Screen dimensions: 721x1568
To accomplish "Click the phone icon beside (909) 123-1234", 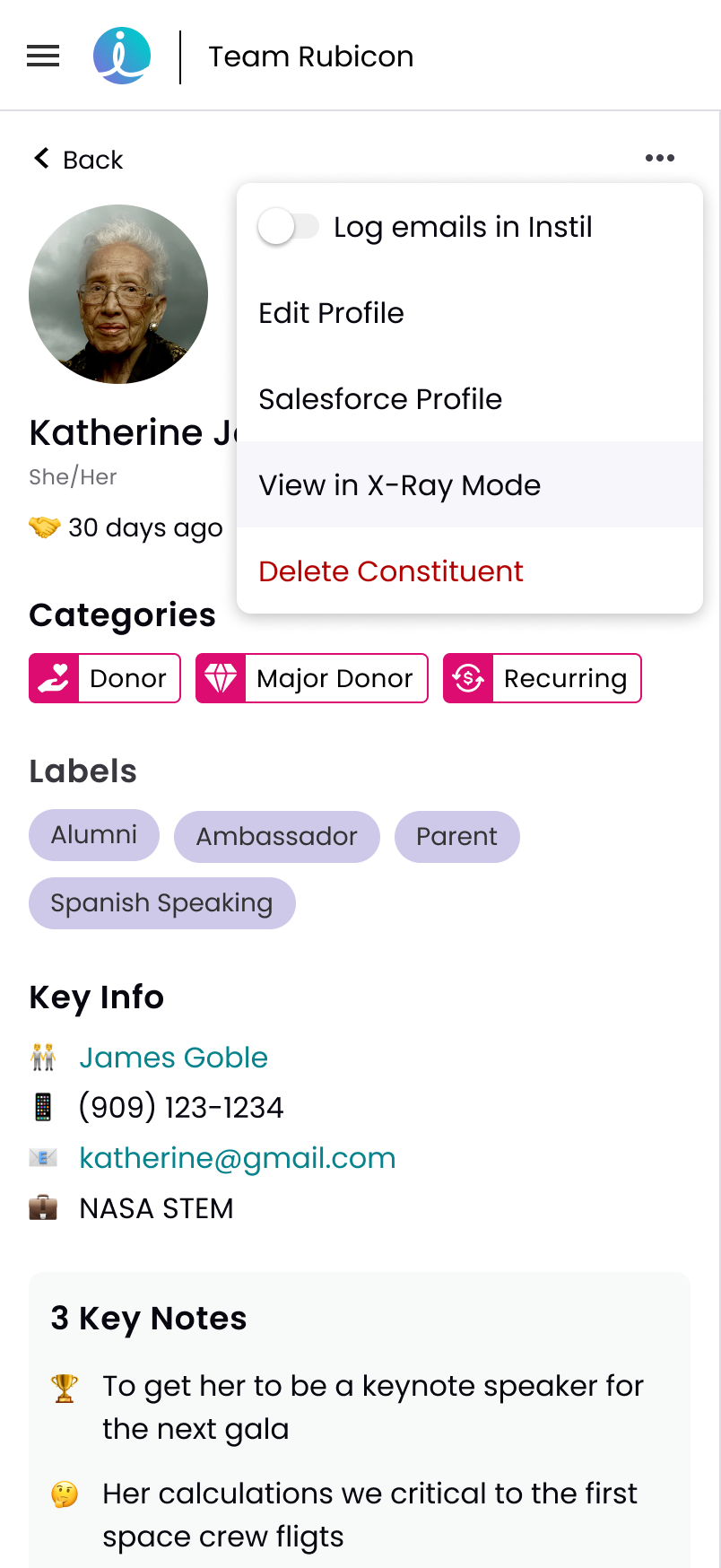I will click(x=43, y=1107).
